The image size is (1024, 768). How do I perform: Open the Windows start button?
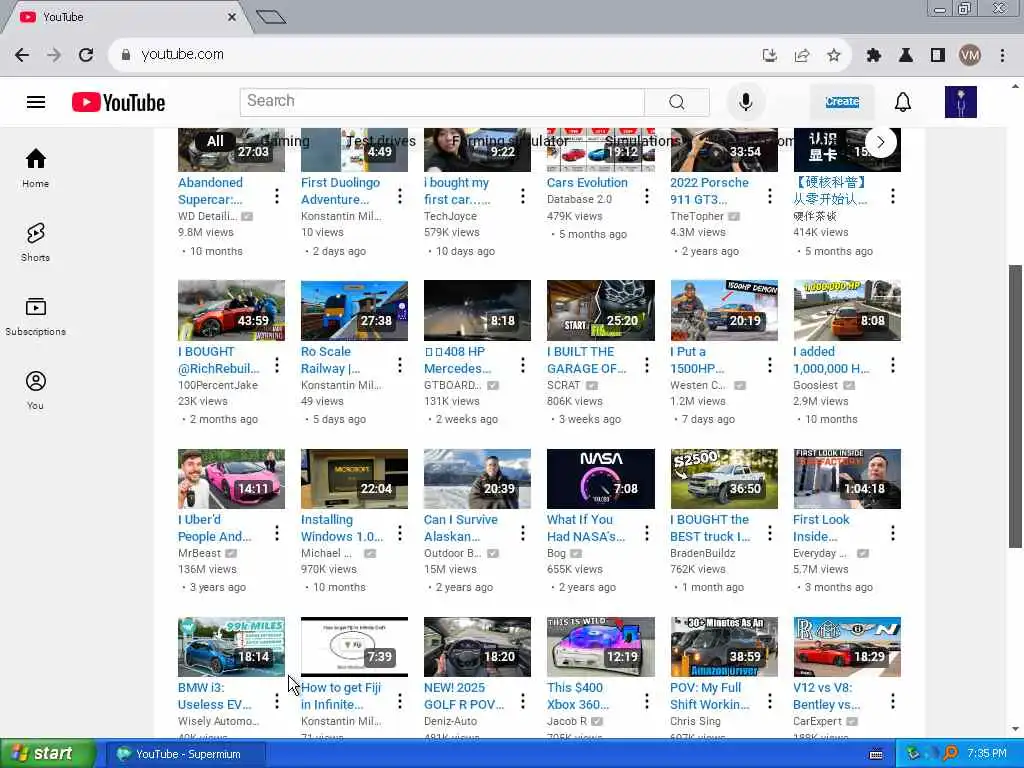(x=46, y=754)
